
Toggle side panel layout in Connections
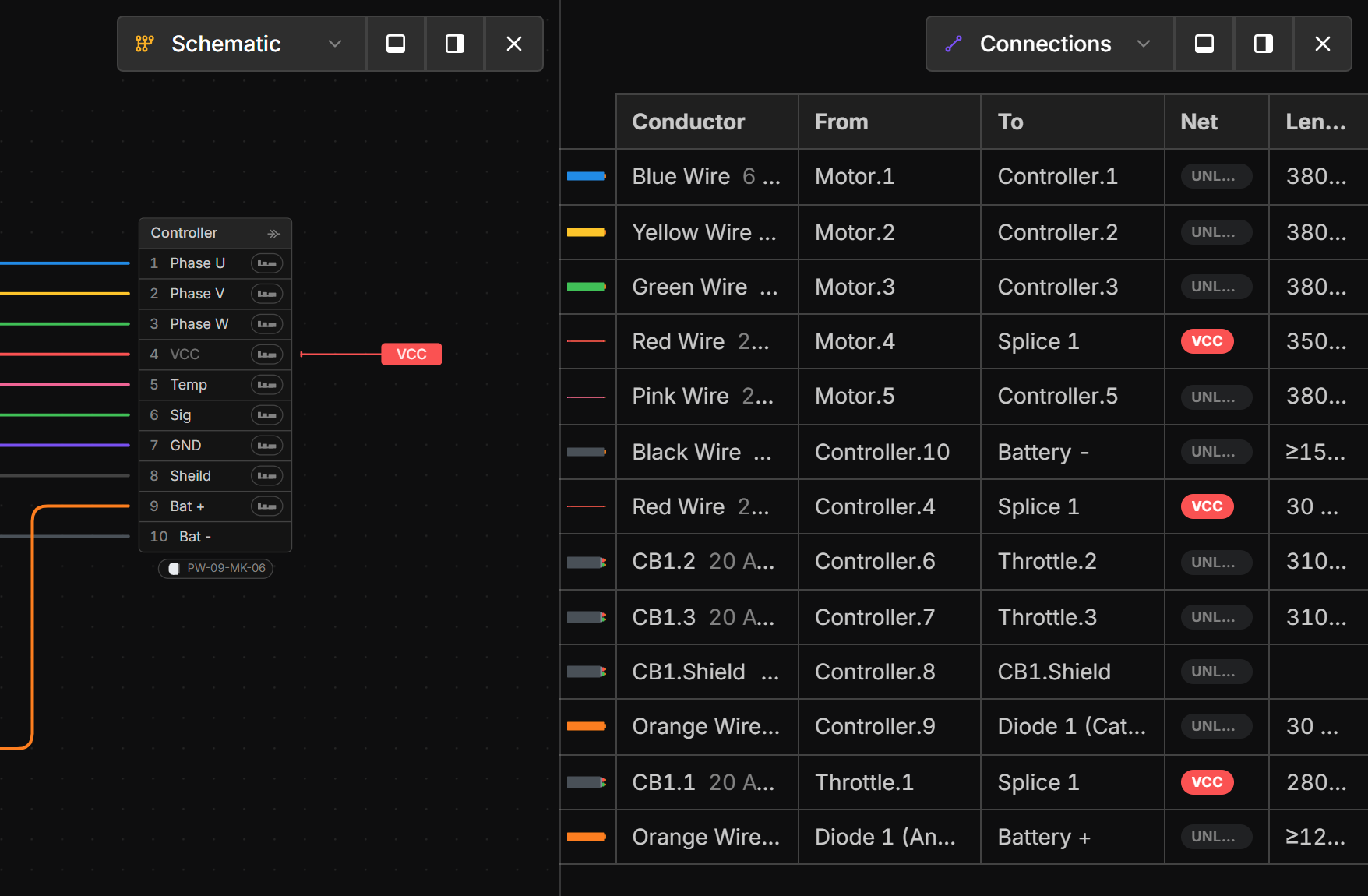(1264, 44)
